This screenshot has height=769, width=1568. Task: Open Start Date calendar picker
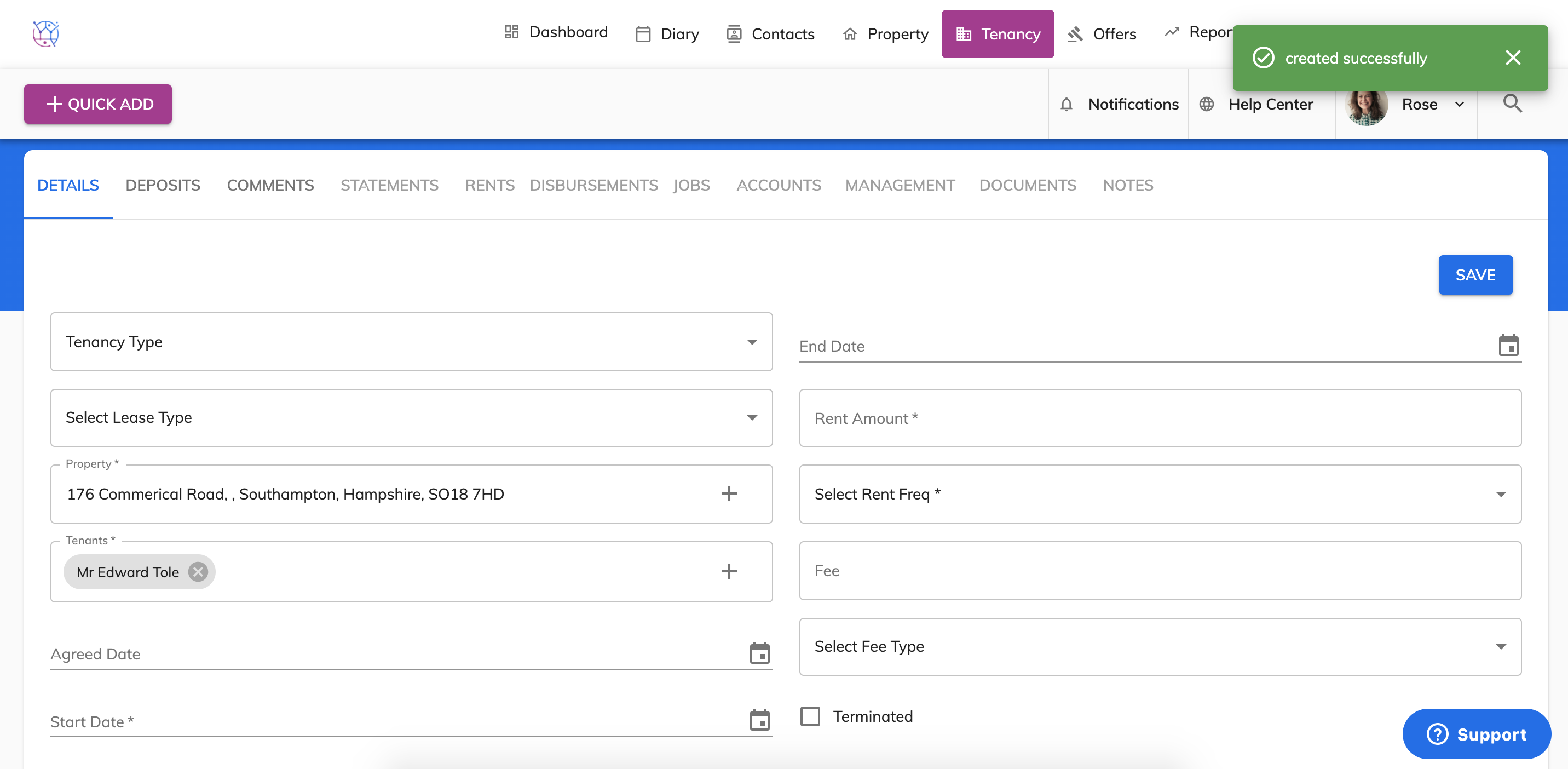point(759,720)
